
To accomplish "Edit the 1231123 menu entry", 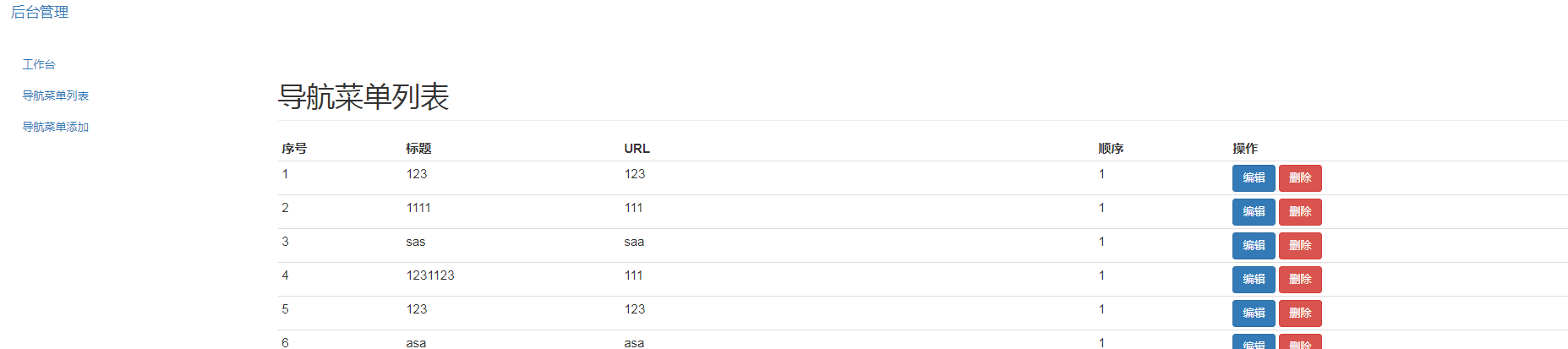I will [x=1253, y=280].
